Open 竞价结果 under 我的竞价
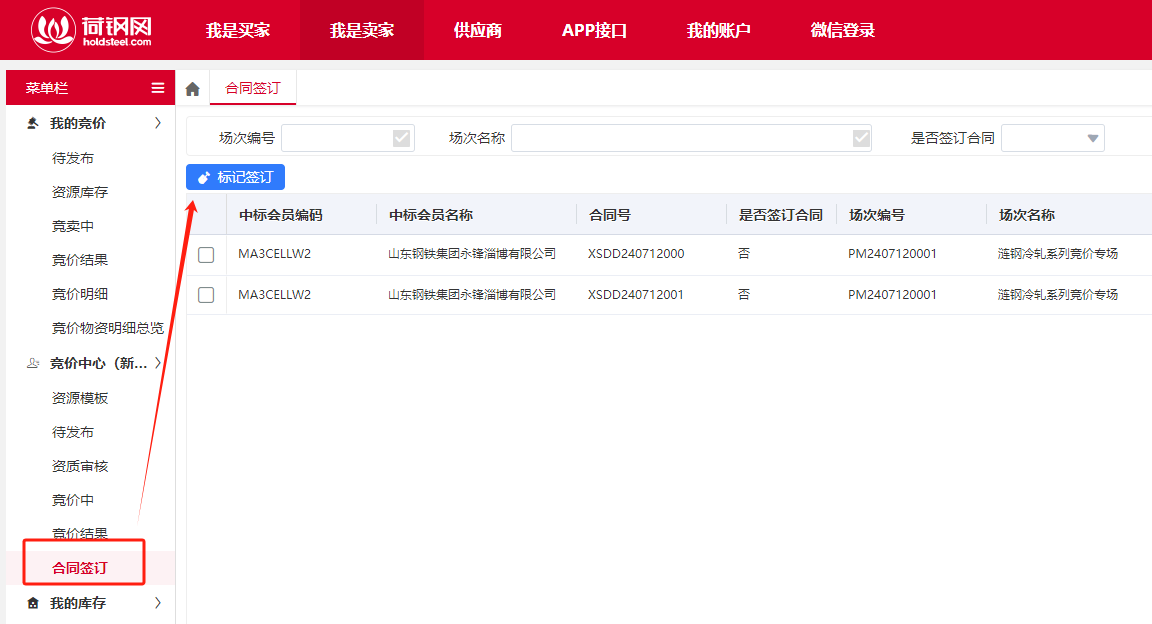Image resolution: width=1152 pixels, height=624 pixels. 80,259
